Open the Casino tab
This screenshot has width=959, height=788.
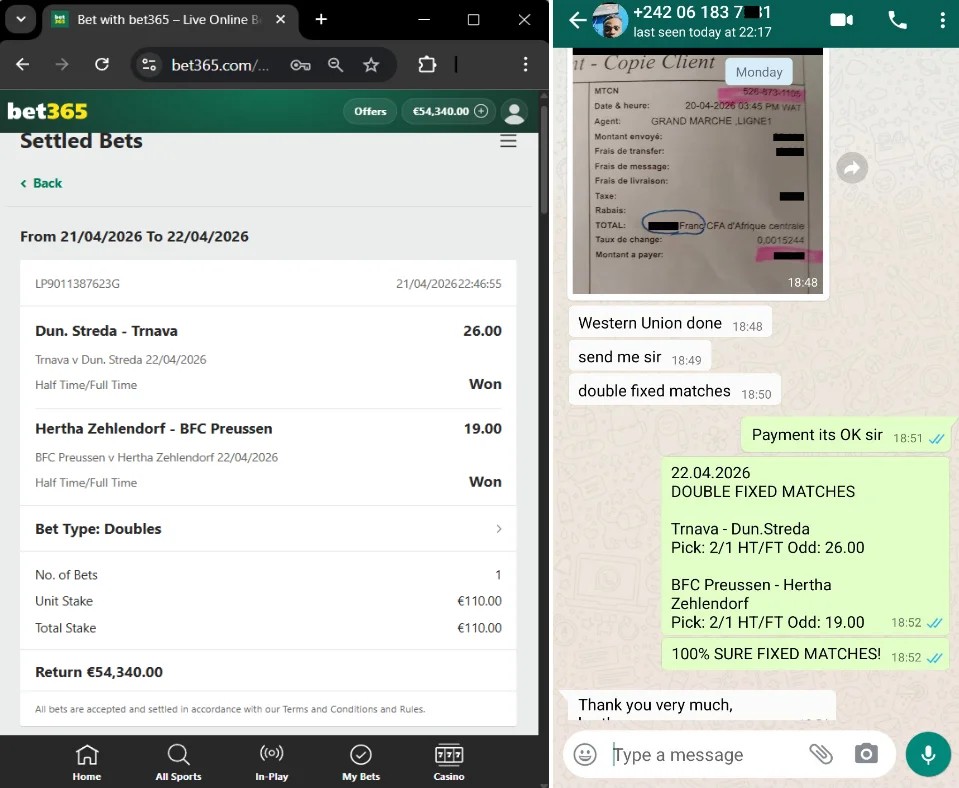tap(449, 762)
